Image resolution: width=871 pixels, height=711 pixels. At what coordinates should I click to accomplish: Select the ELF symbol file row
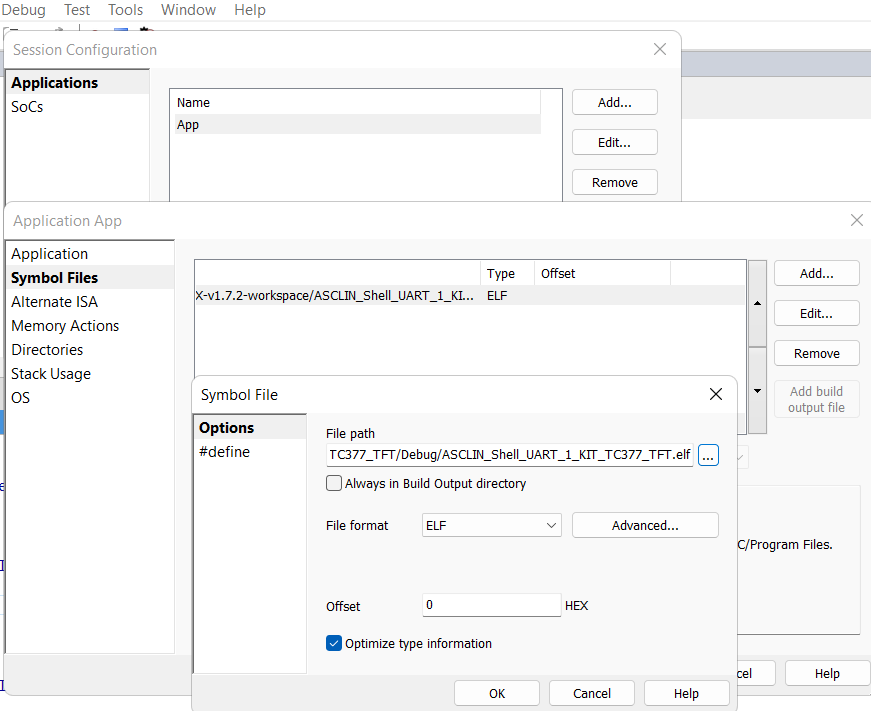coord(400,295)
